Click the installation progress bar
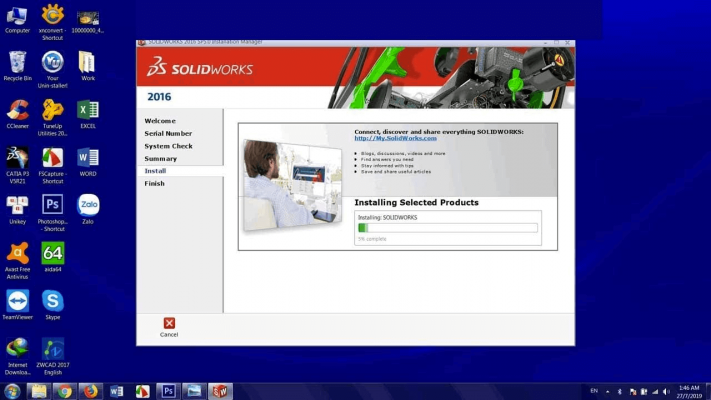 click(x=447, y=228)
